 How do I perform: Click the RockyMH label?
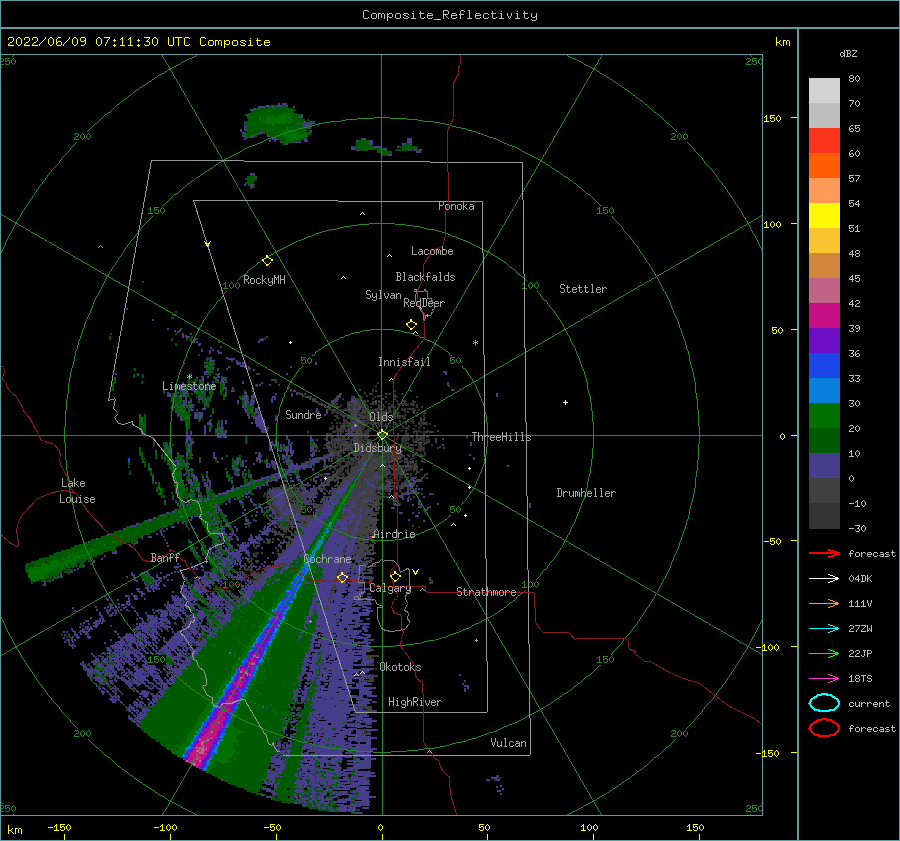click(264, 280)
